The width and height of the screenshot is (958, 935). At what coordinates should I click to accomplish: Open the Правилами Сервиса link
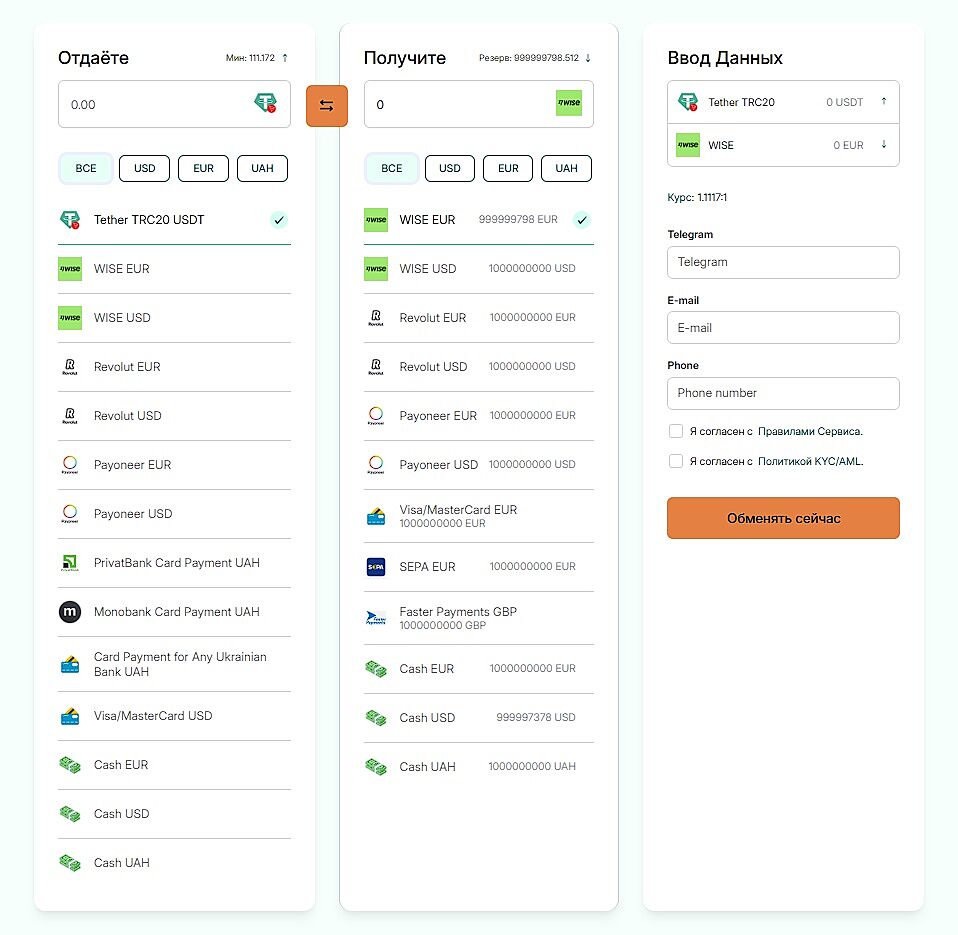click(x=810, y=432)
